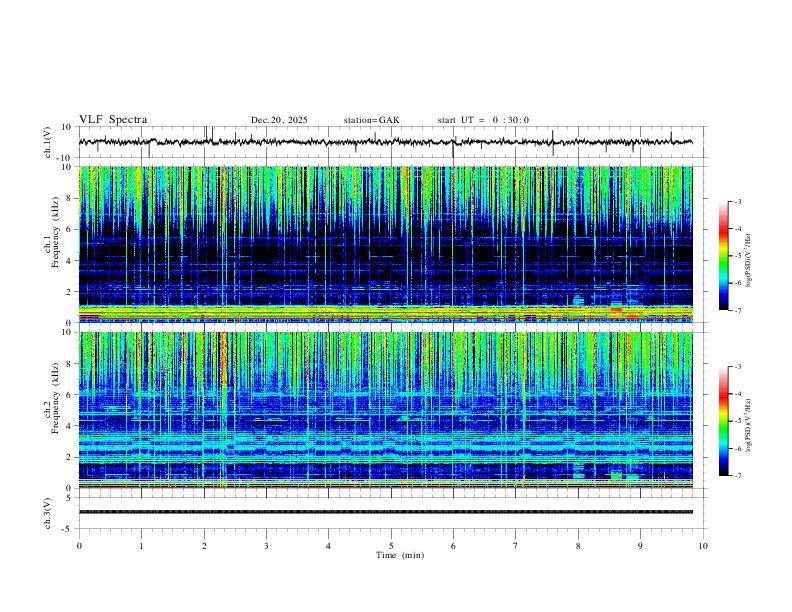Click inside the ch.2 spectrogram panel

[x=385, y=410]
